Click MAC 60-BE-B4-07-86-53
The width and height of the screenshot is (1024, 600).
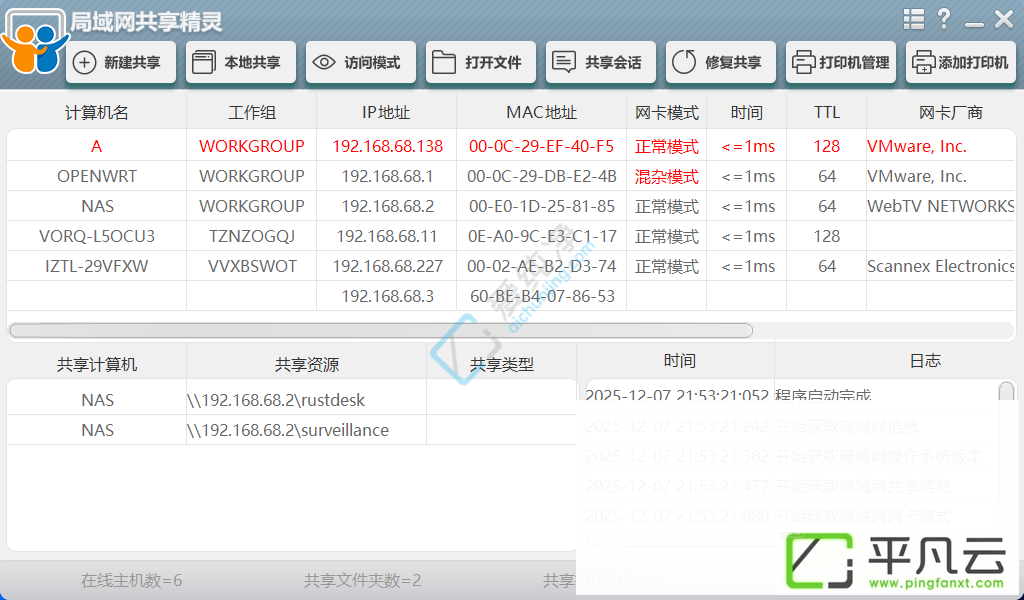pyautogui.click(x=542, y=296)
